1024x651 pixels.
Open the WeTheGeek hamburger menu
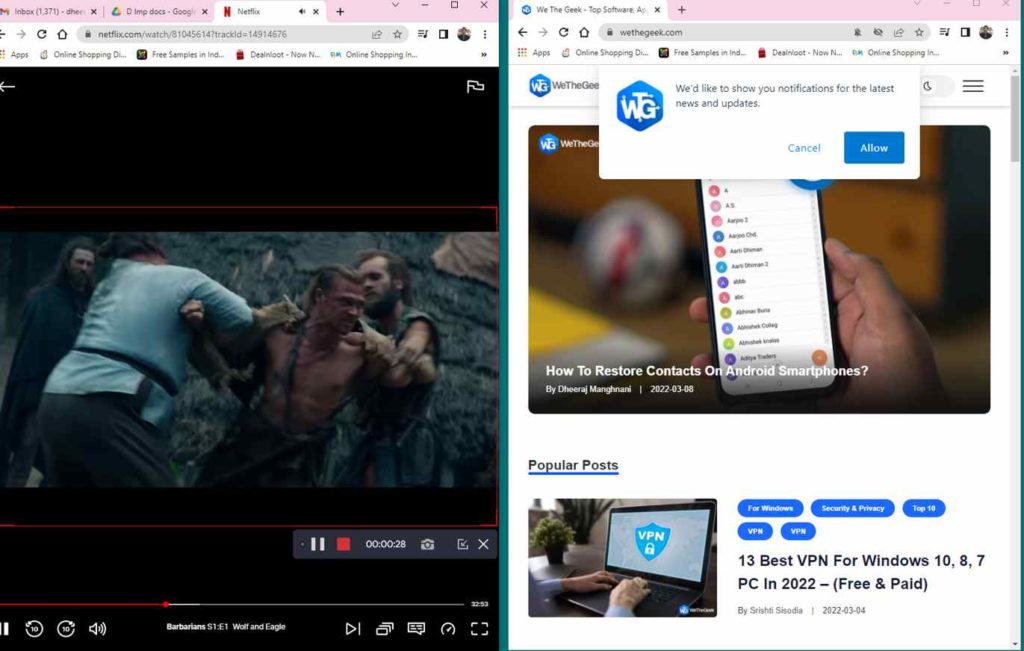tap(973, 86)
